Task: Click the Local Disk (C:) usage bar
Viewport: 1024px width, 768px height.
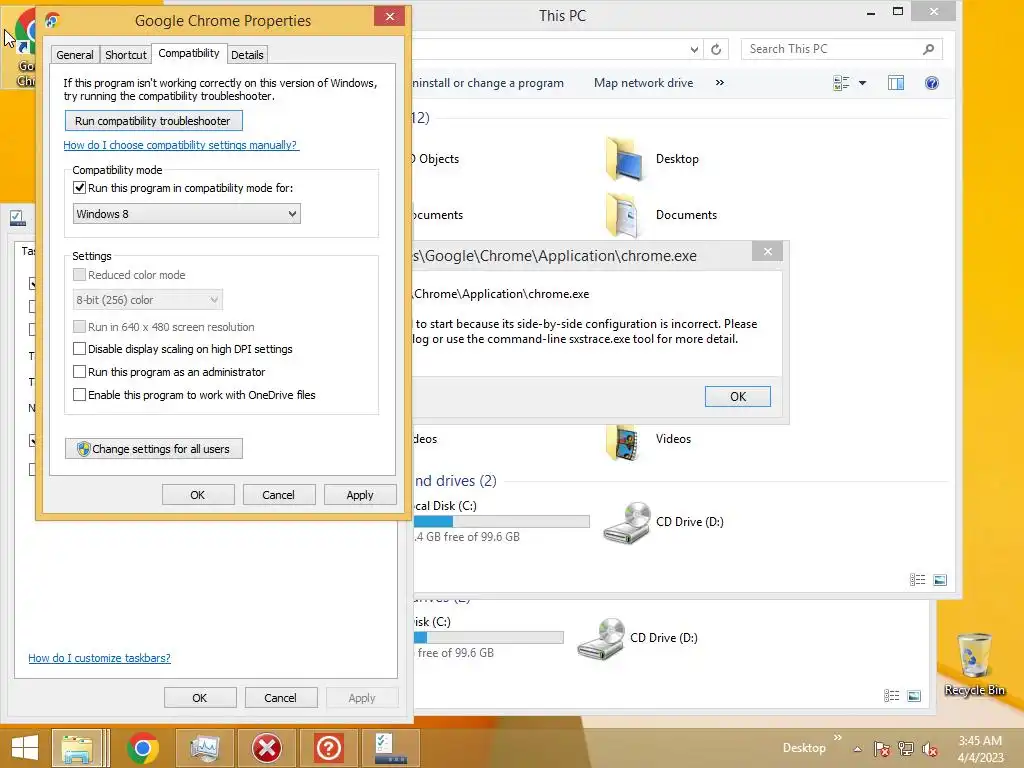Action: (502, 521)
